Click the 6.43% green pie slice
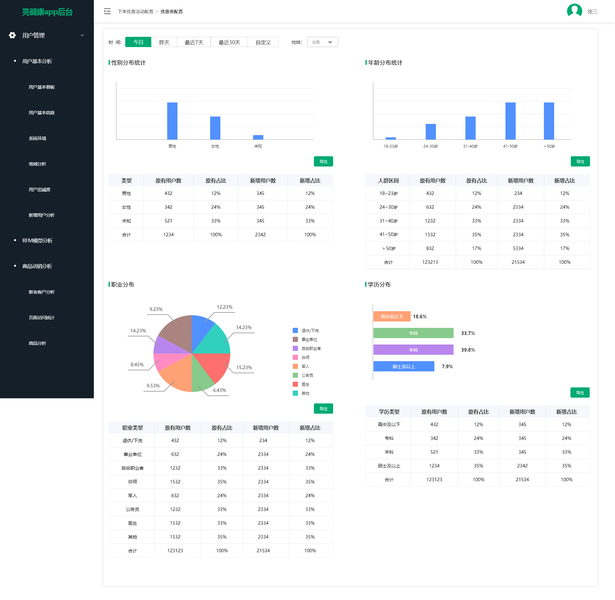 point(201,376)
